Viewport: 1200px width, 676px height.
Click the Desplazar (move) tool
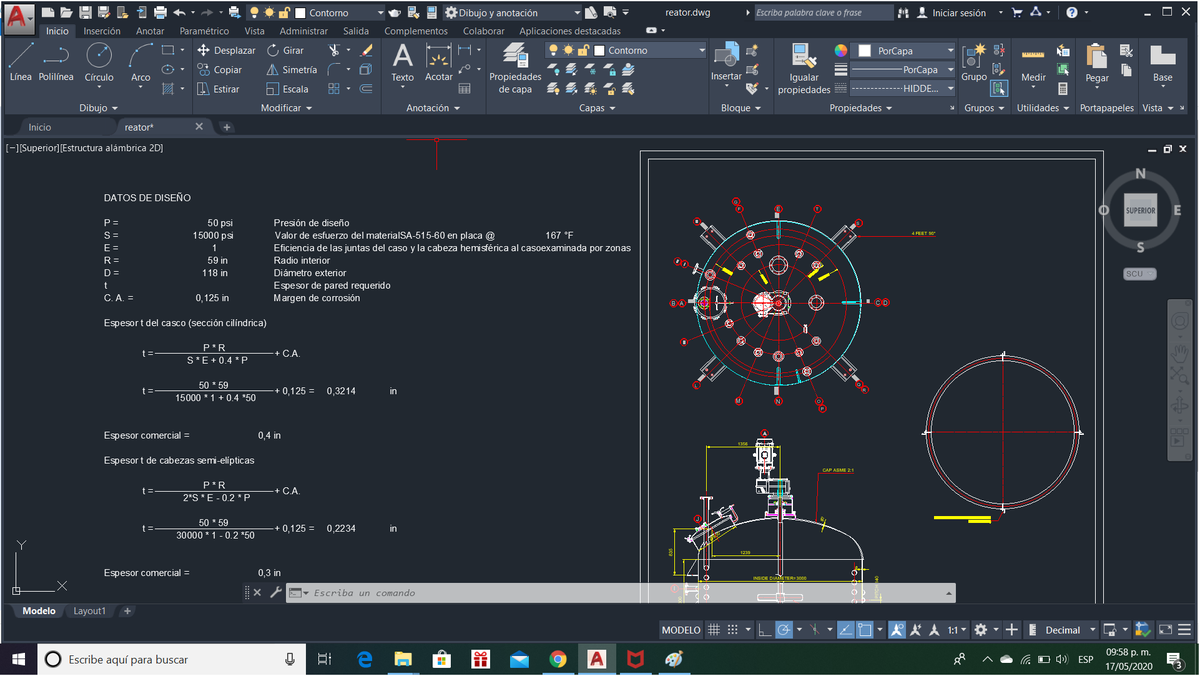tap(226, 50)
